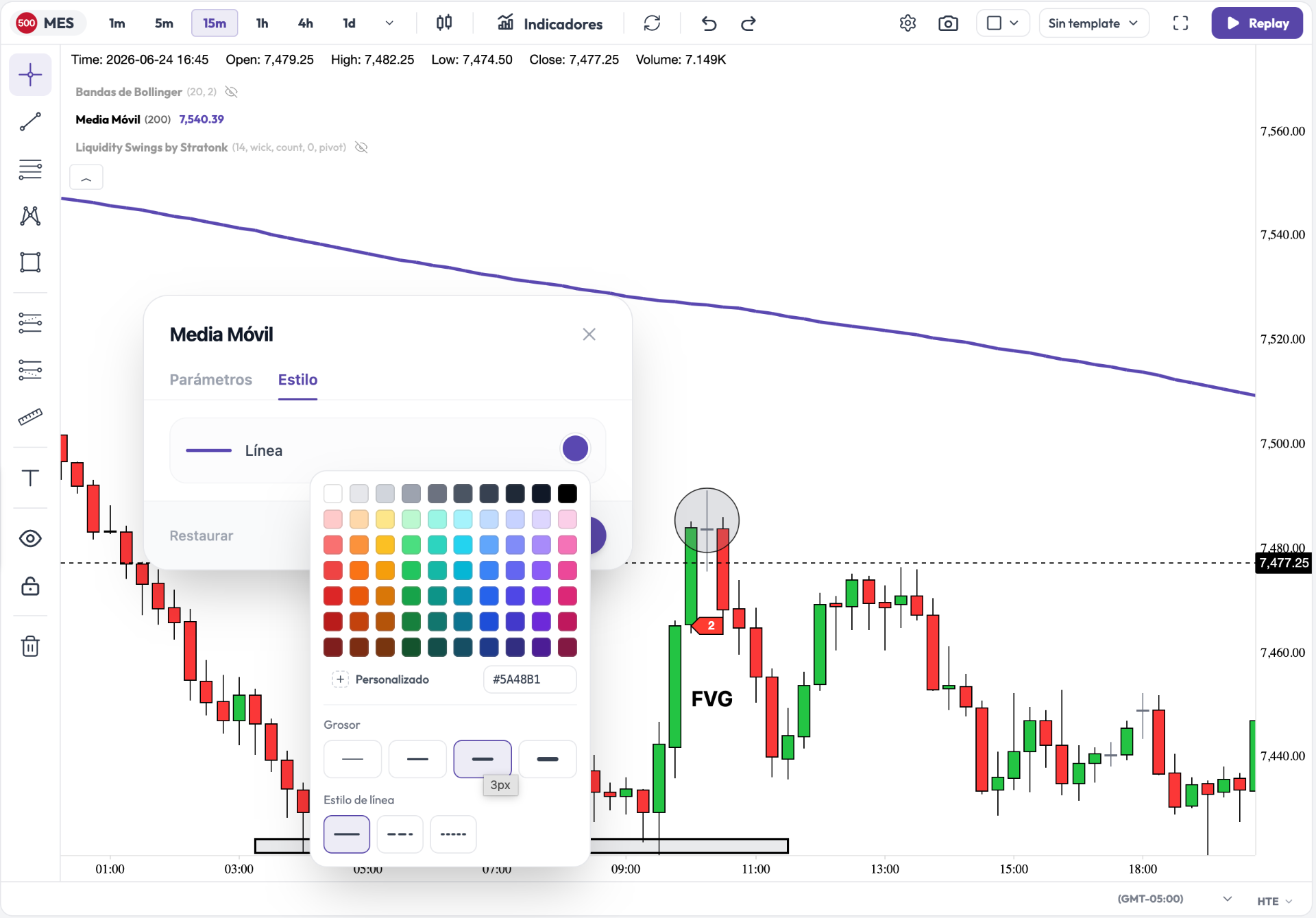Close the Media Móvil dialog
Screen dimensions: 1316x918
tap(589, 335)
